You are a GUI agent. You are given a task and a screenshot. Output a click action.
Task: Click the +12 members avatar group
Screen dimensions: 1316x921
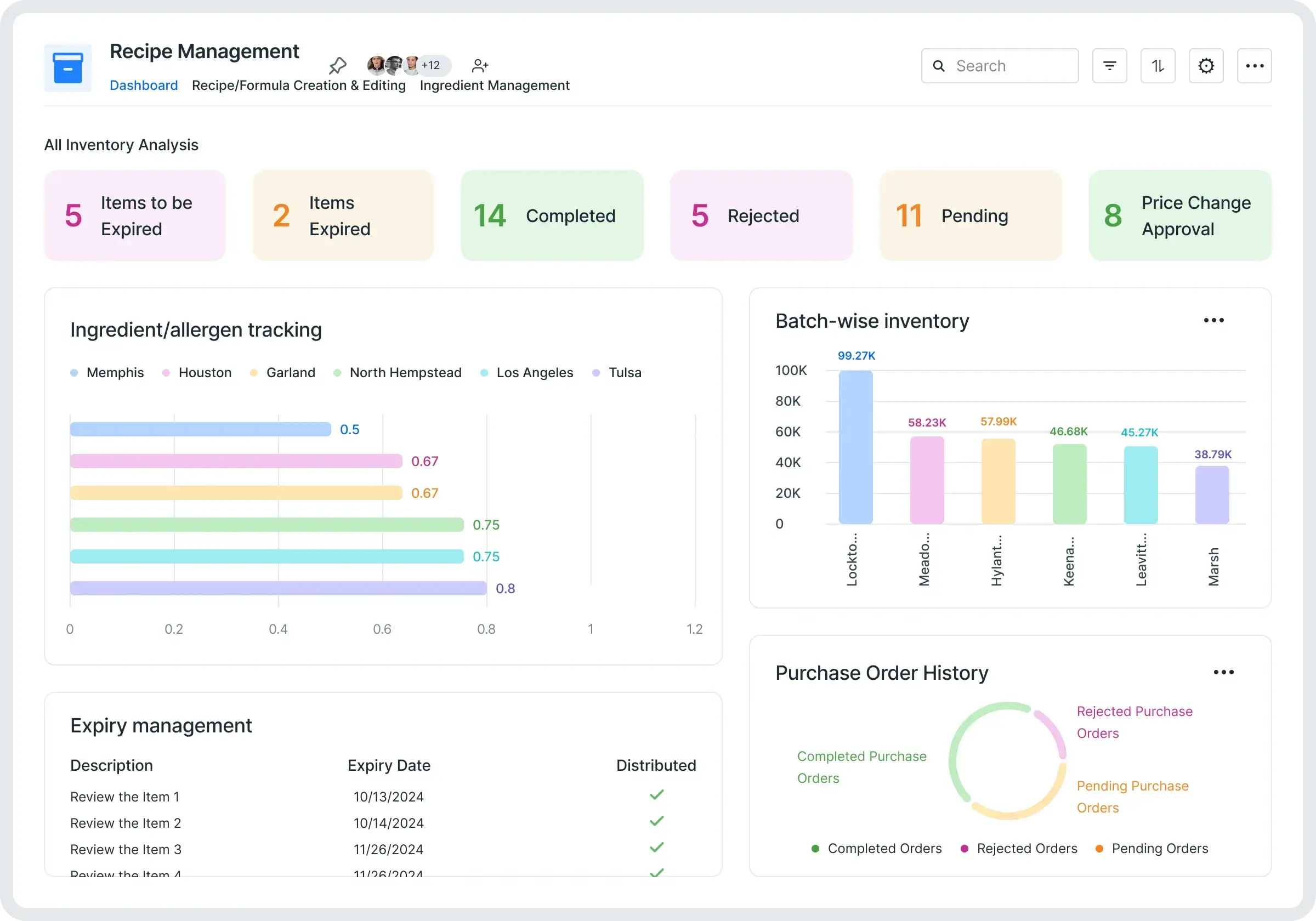pyautogui.click(x=430, y=65)
